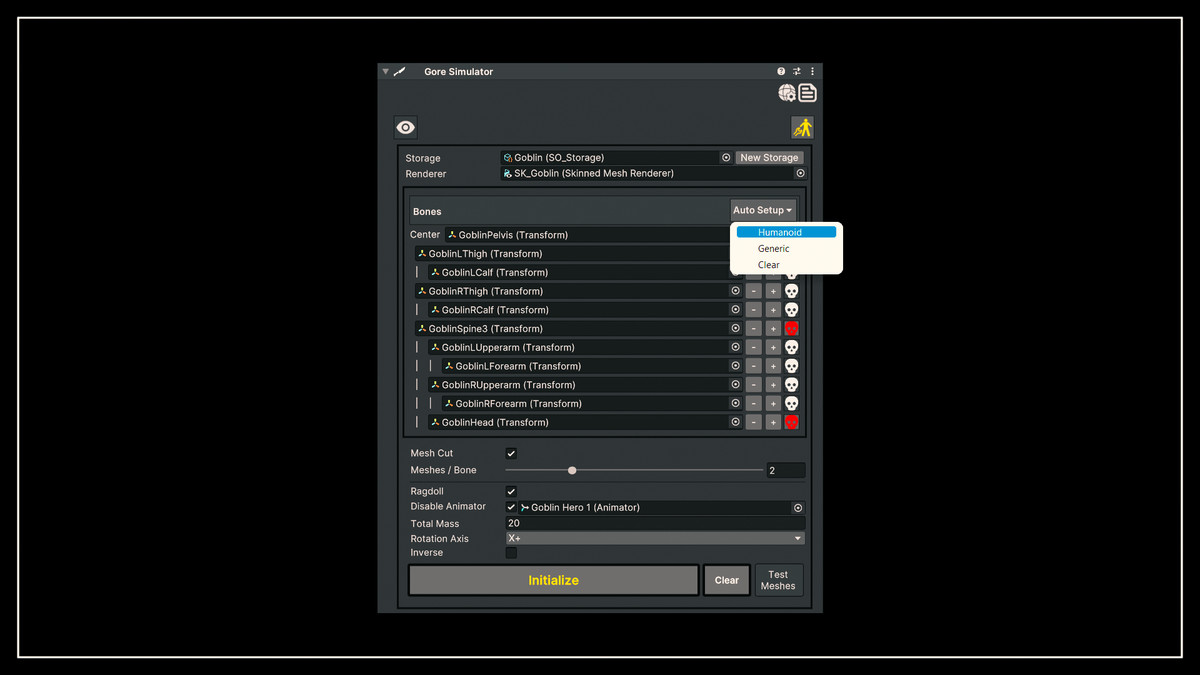Click the Goblin (SO_Storage) object field
The image size is (1200, 675).
(x=616, y=158)
